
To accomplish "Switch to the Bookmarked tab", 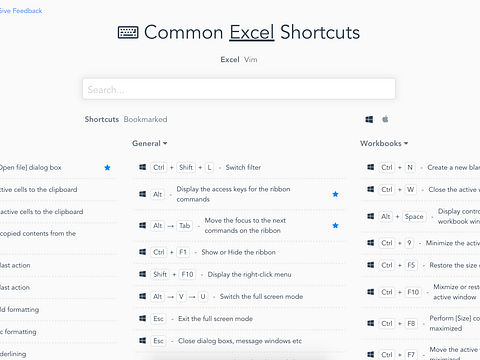I will pyautogui.click(x=145, y=119).
